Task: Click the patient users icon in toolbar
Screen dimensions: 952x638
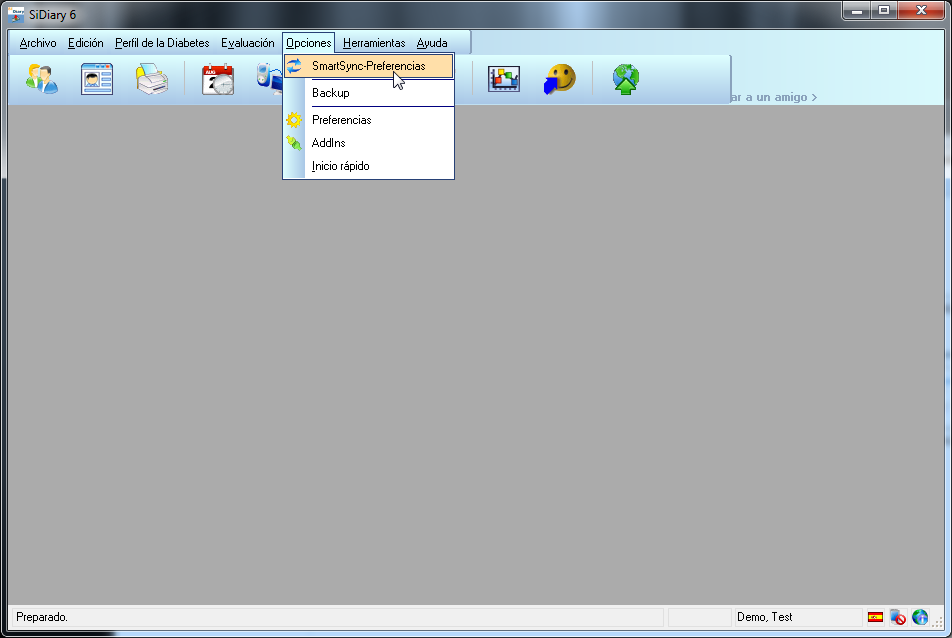Action: 42,79
